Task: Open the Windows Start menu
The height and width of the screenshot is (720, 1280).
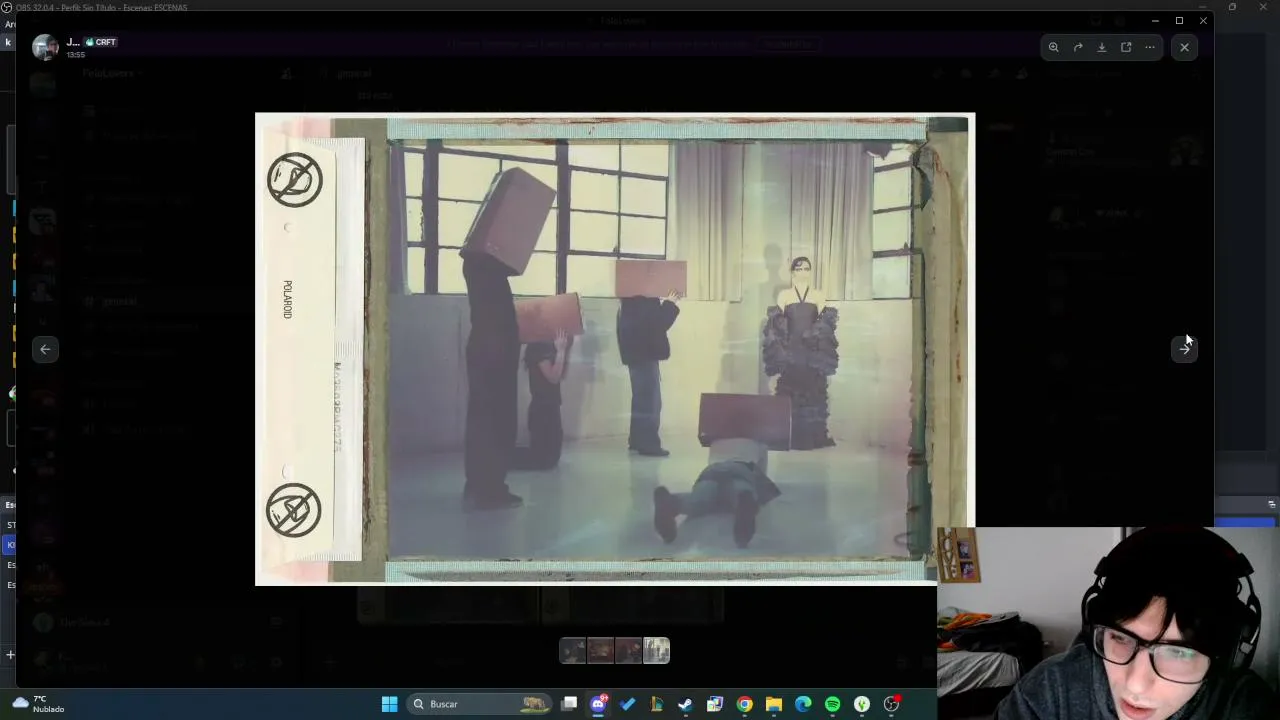Action: [x=389, y=704]
